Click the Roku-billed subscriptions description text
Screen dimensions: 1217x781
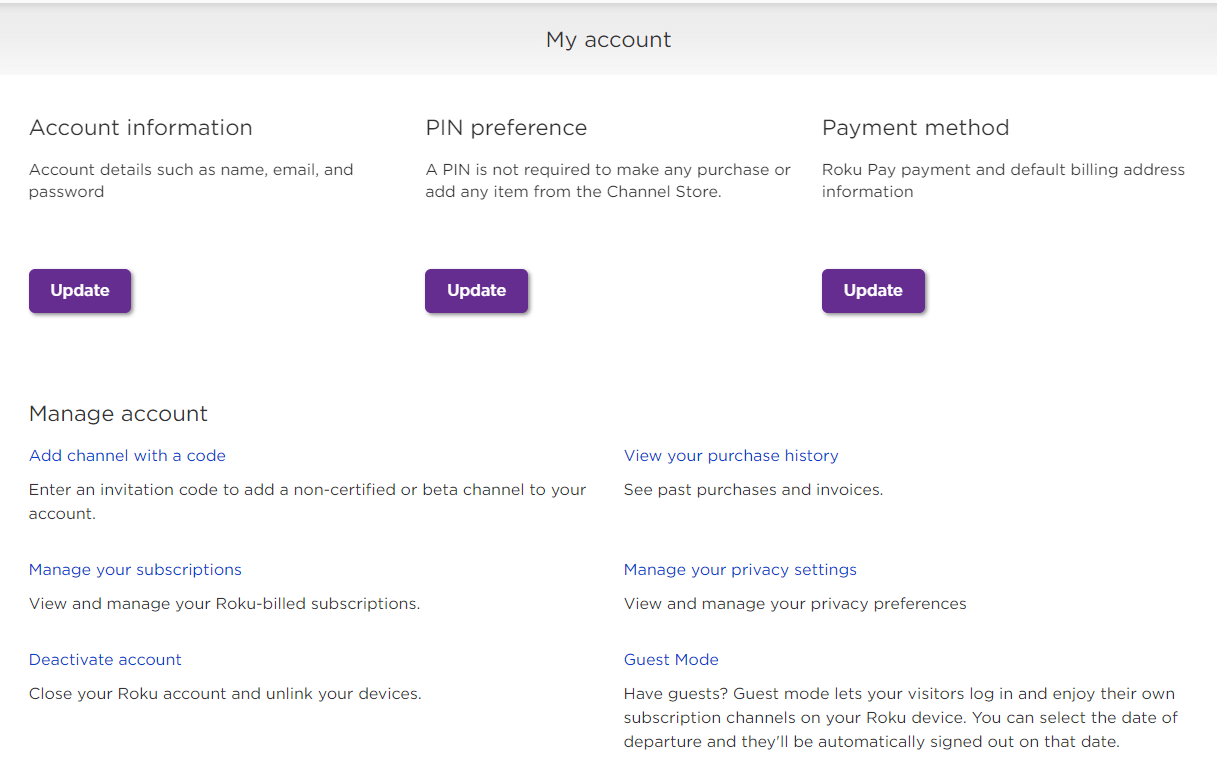(224, 604)
